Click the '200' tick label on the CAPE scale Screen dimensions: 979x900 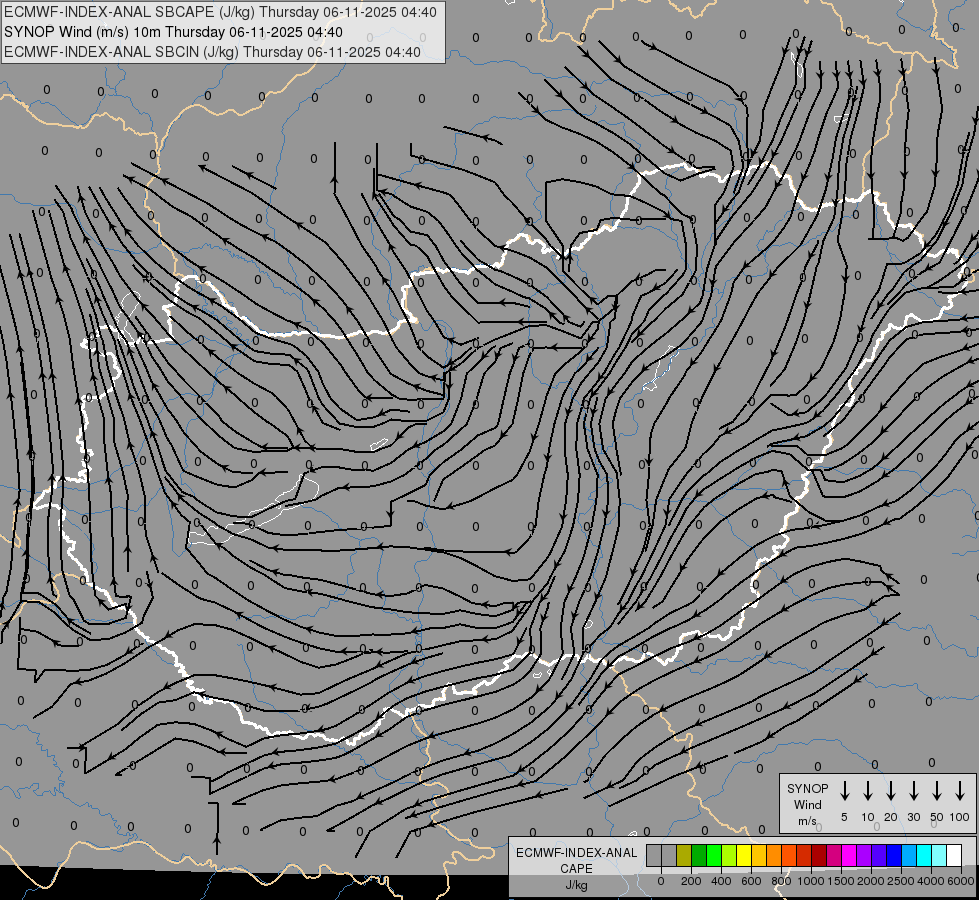(691, 881)
